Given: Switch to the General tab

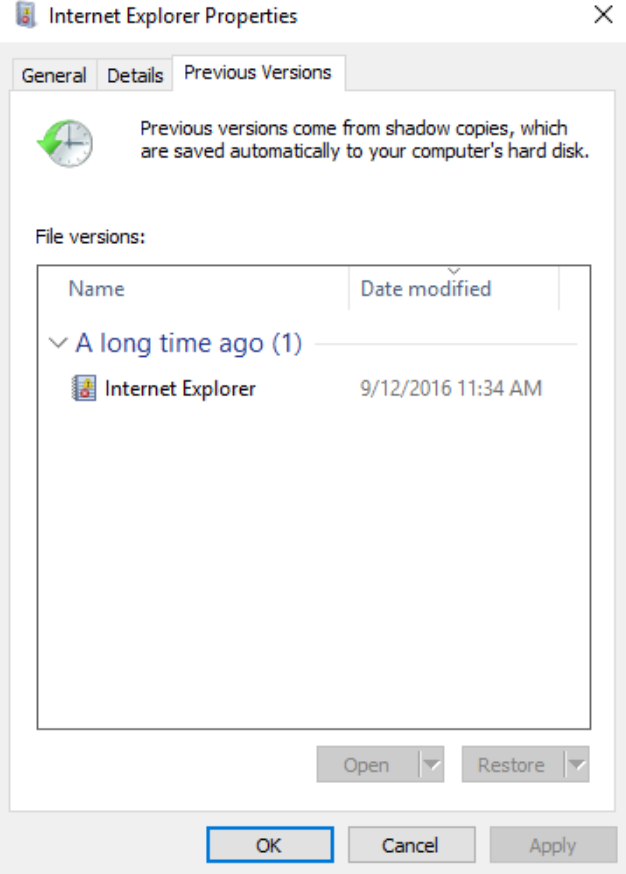Looking at the screenshot, I should 54,75.
